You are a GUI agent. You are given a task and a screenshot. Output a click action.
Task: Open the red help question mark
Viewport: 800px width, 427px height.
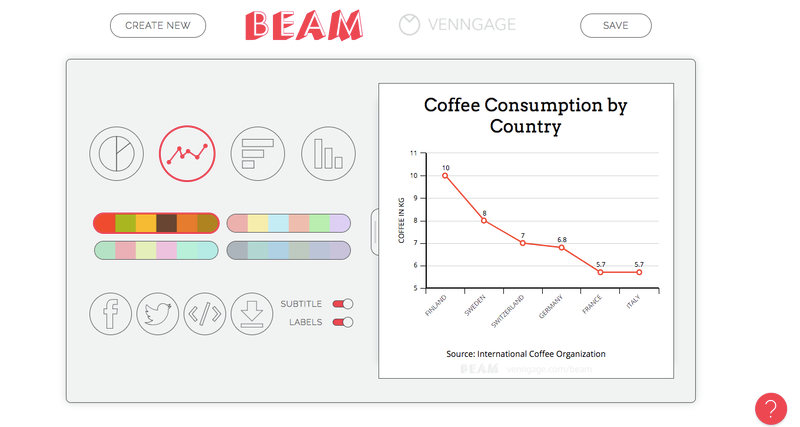pyautogui.click(x=771, y=409)
